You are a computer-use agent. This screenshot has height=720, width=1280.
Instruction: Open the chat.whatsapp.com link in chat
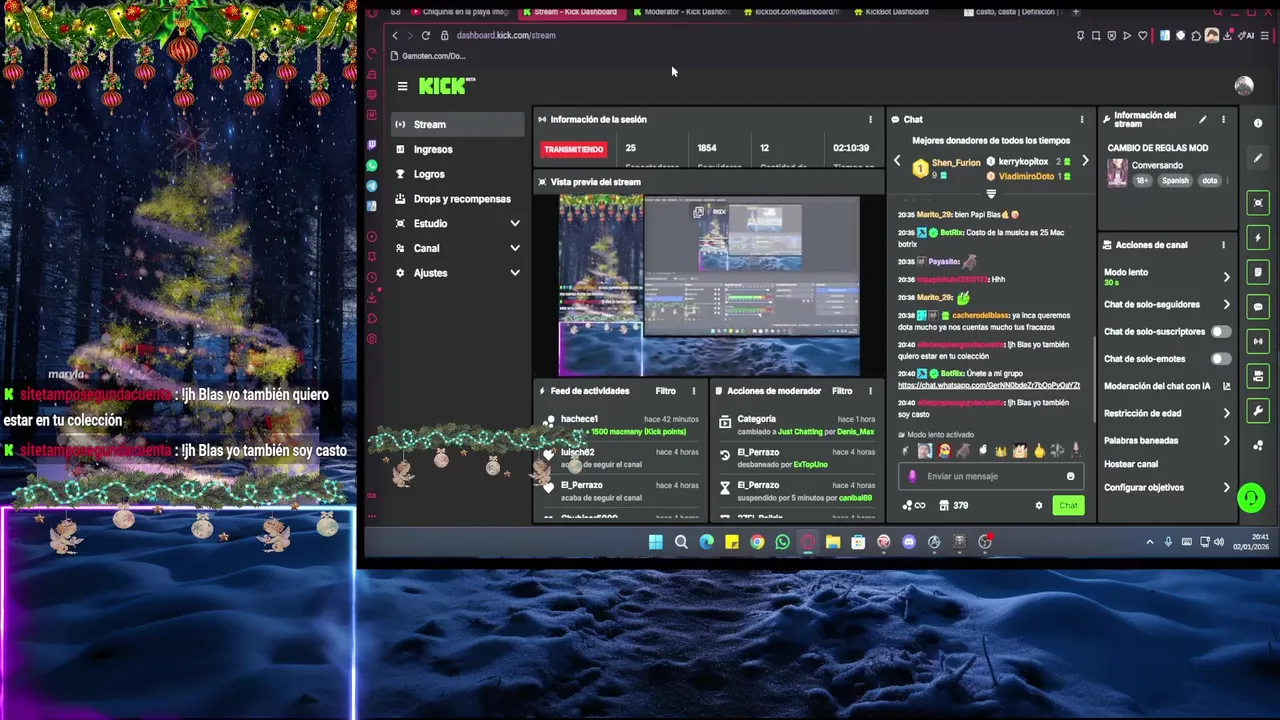tap(989, 385)
